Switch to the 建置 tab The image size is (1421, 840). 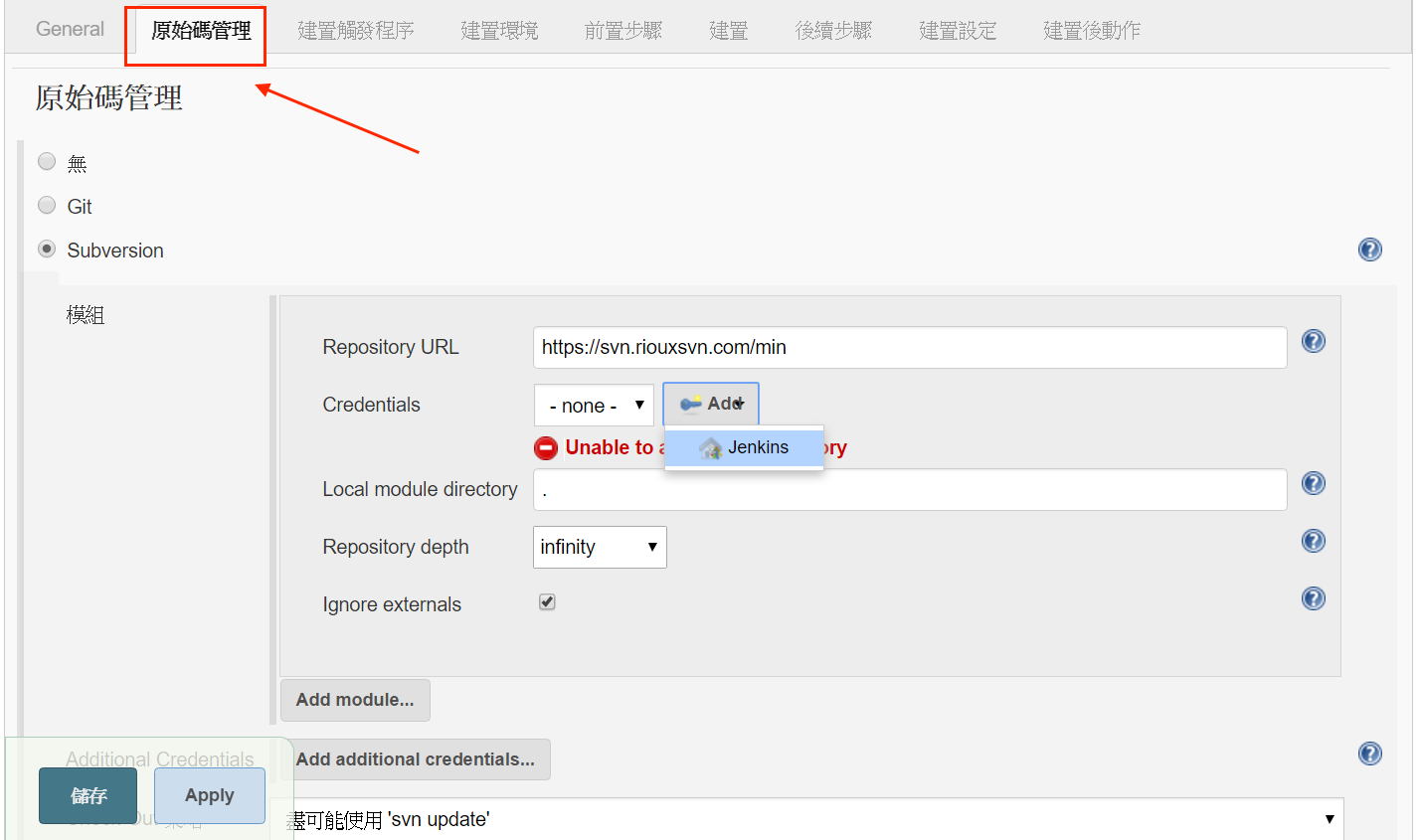(729, 30)
